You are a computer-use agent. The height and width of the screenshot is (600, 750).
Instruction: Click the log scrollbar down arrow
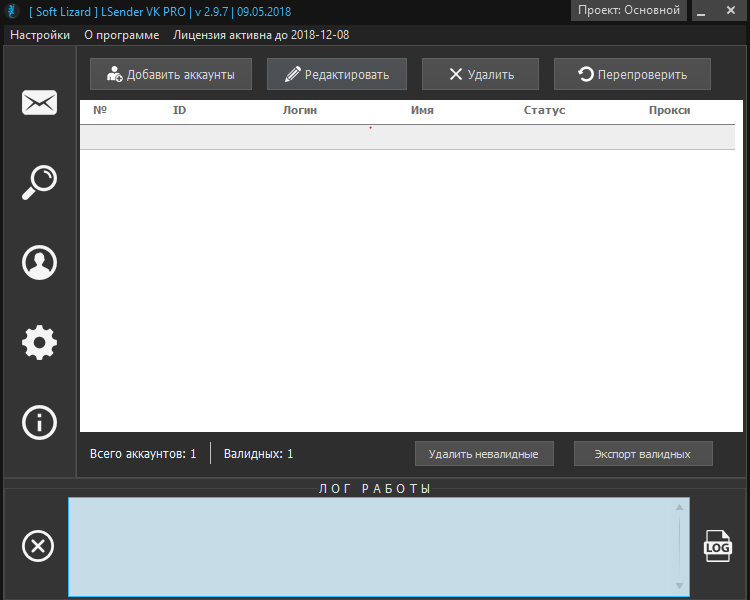point(679,586)
